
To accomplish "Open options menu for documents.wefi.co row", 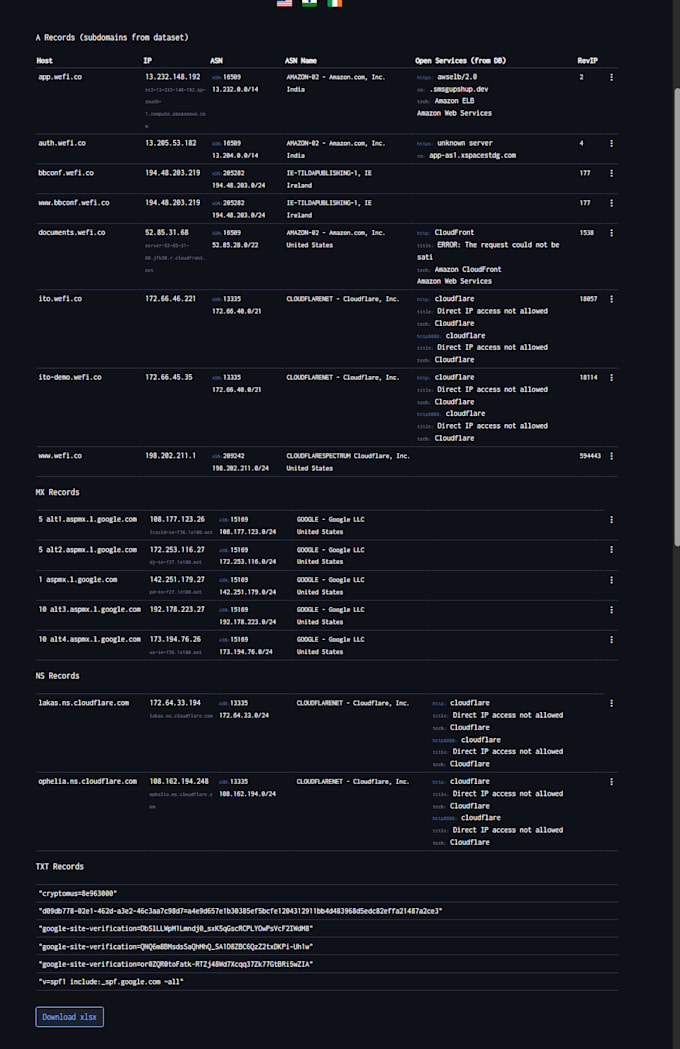I will click(611, 233).
